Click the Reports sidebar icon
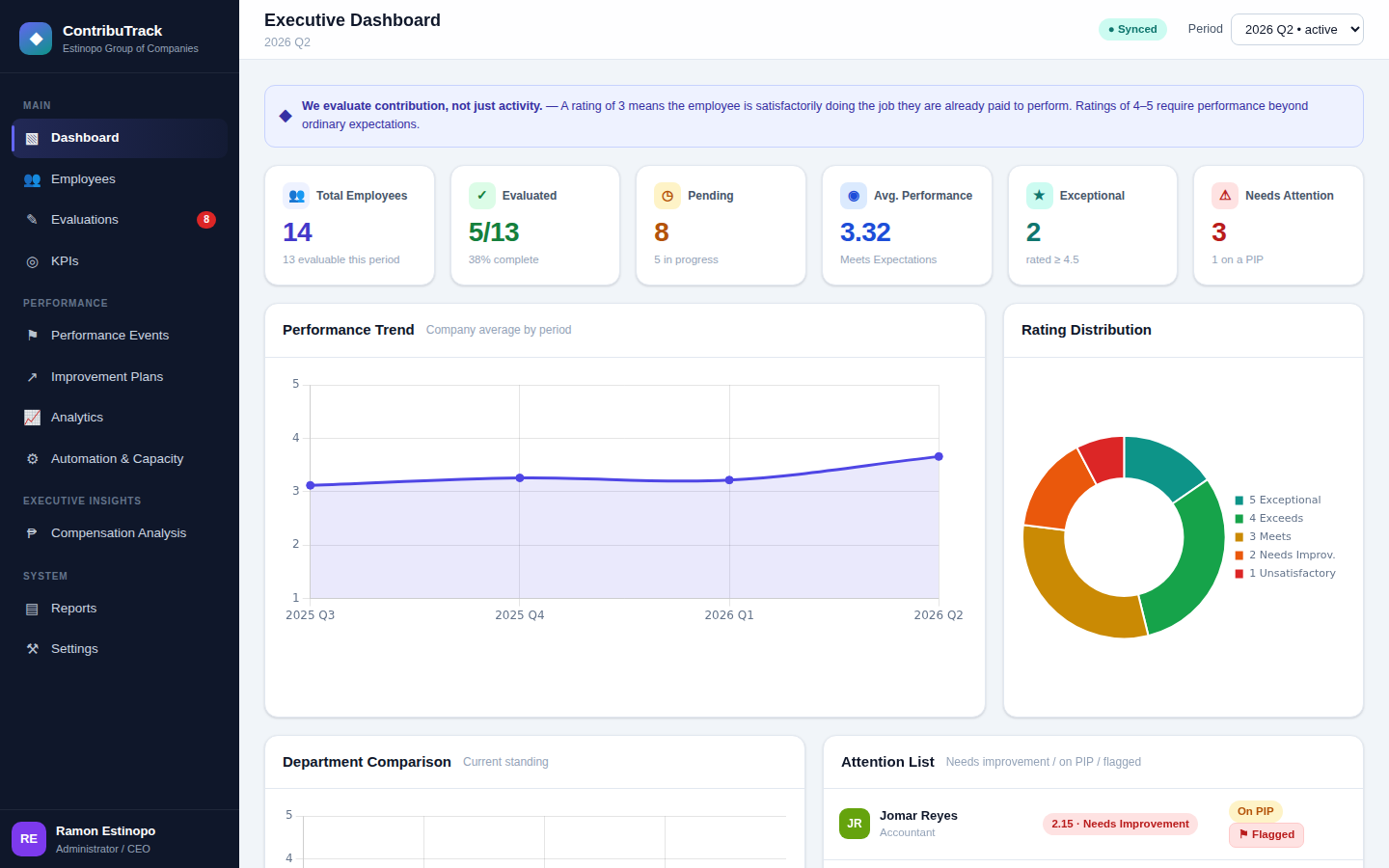 (x=32, y=609)
